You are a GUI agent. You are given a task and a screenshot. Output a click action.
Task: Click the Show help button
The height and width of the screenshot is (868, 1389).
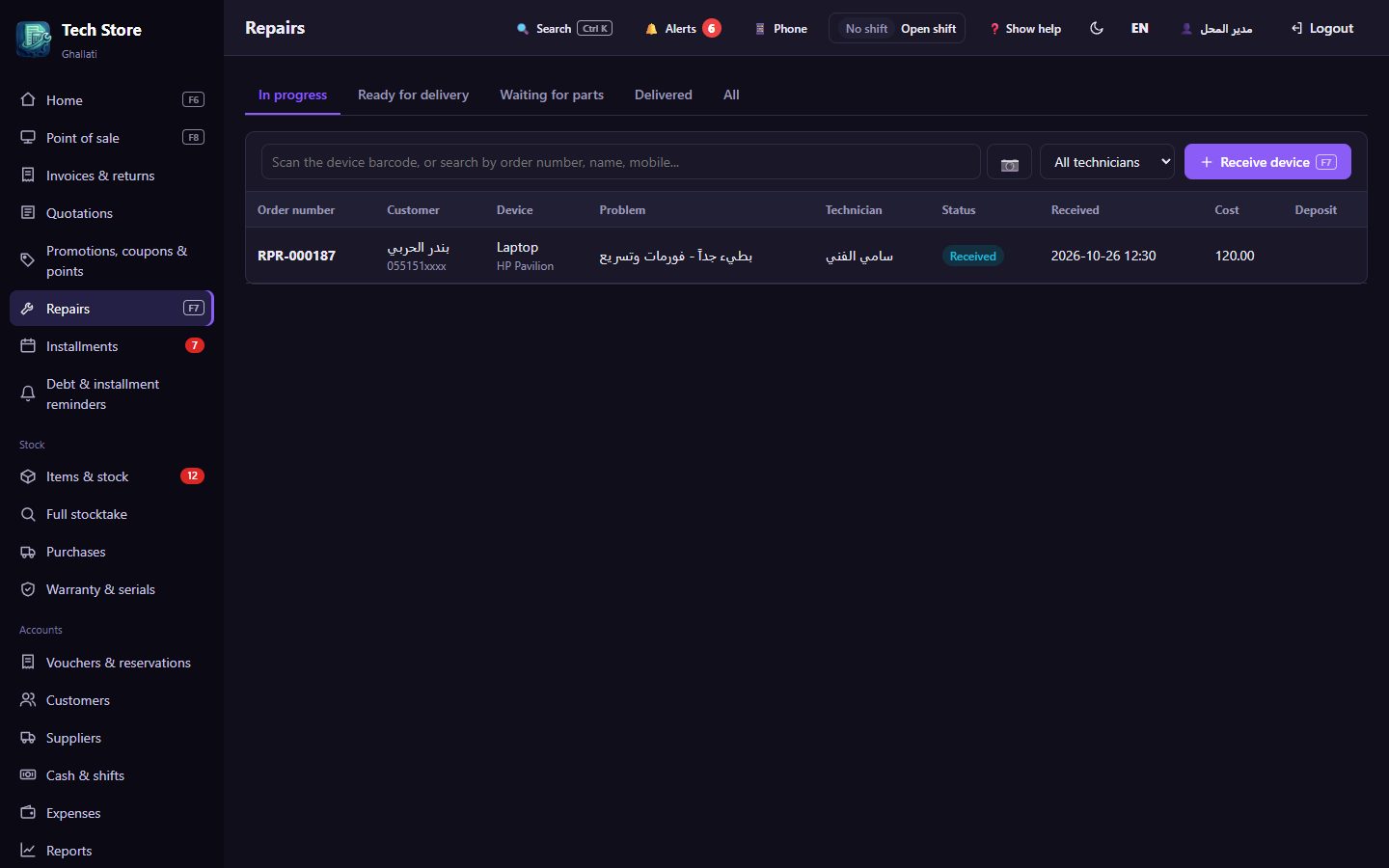pyautogui.click(x=1025, y=28)
